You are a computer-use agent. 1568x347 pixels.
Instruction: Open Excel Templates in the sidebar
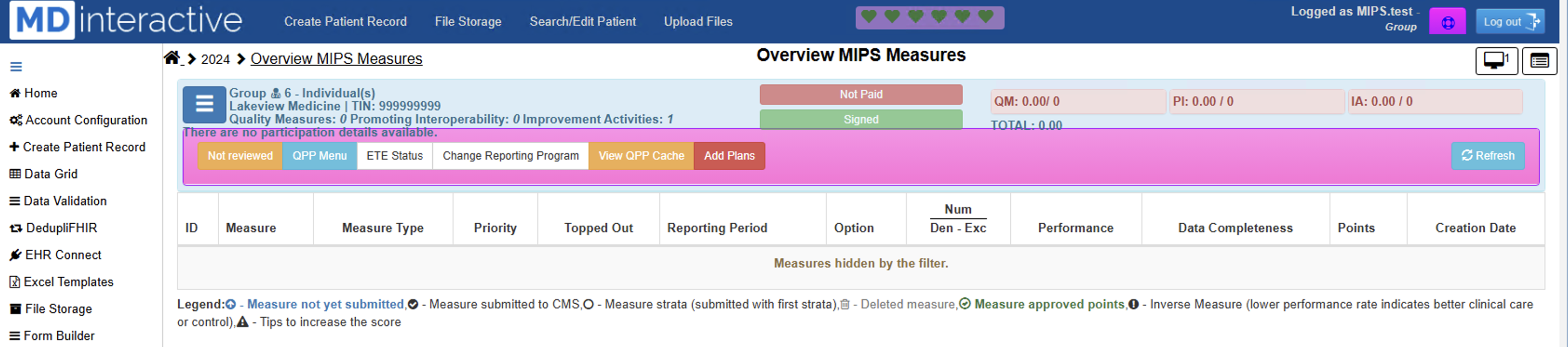point(61,282)
